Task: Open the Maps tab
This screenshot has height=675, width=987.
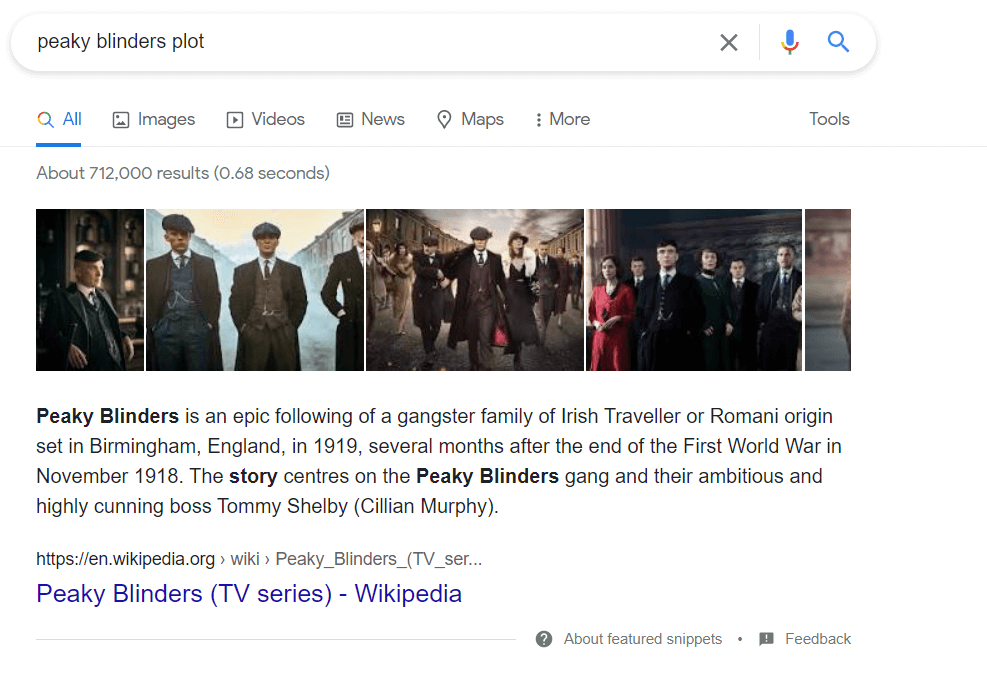Action: pyautogui.click(x=470, y=119)
